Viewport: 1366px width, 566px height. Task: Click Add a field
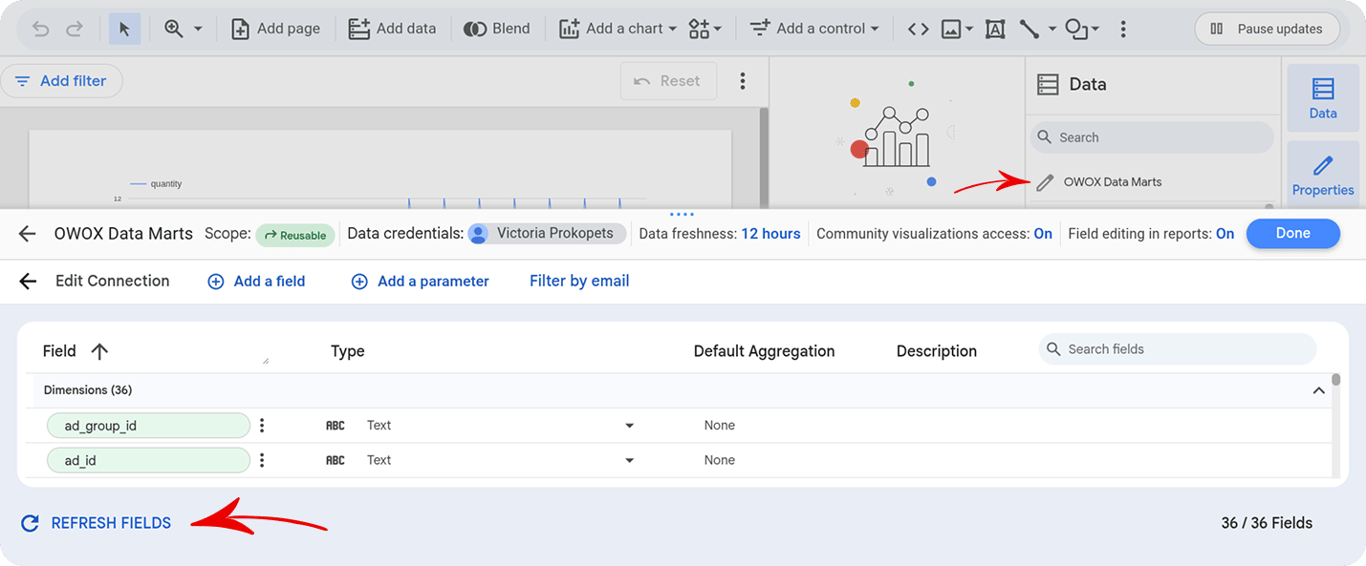point(256,281)
